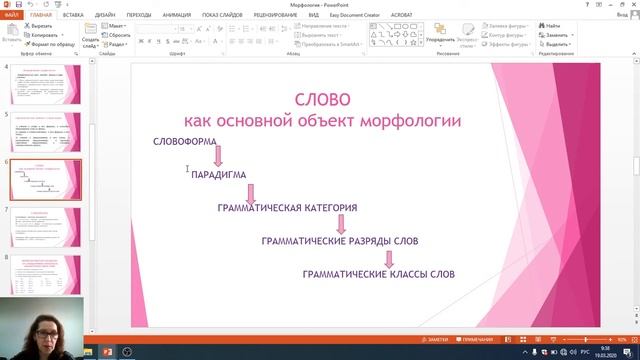This screenshot has width=640, height=360.
Task: Decrease the font size
Action: 208,29
